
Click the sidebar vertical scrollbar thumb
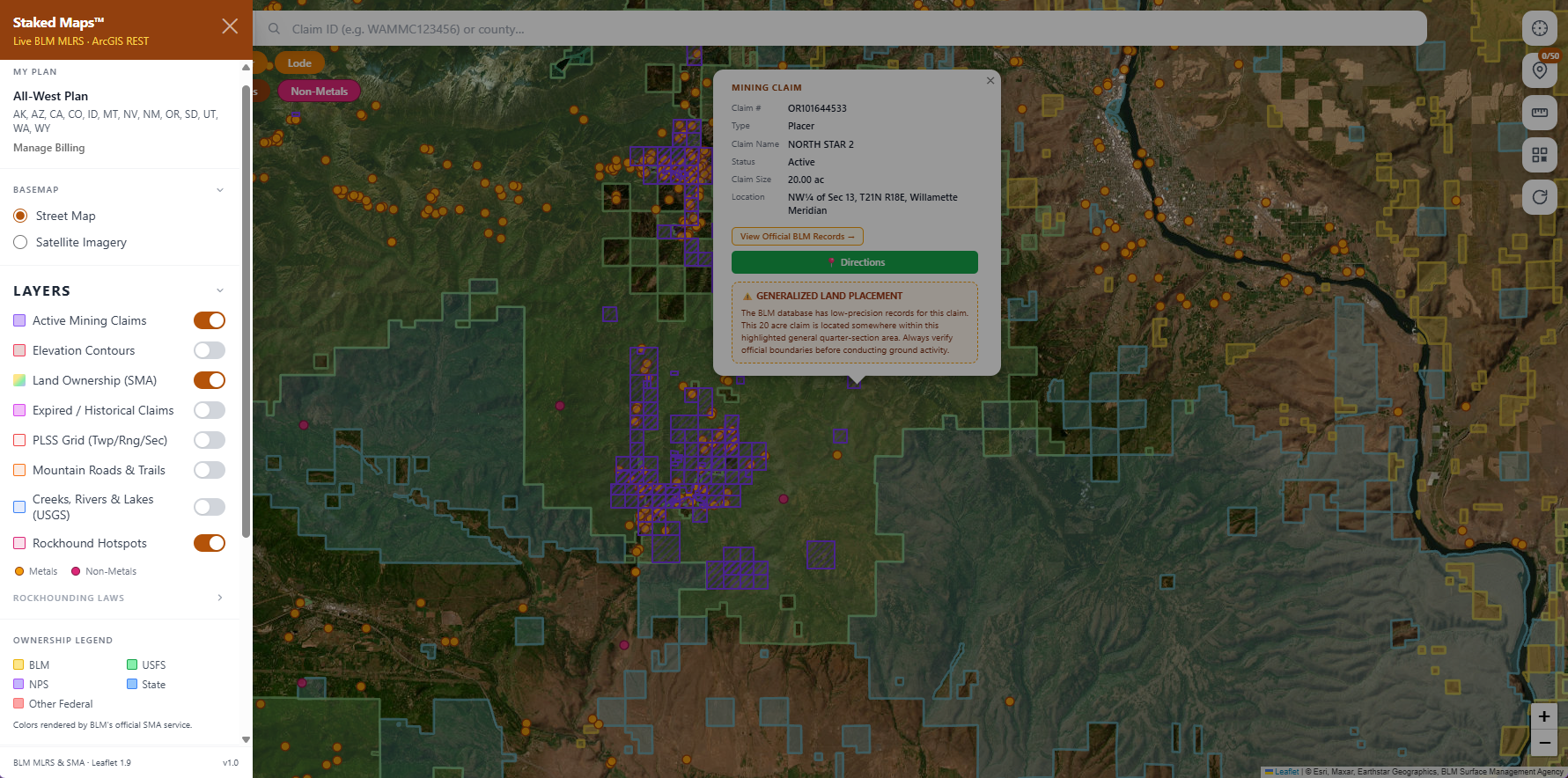(x=246, y=310)
